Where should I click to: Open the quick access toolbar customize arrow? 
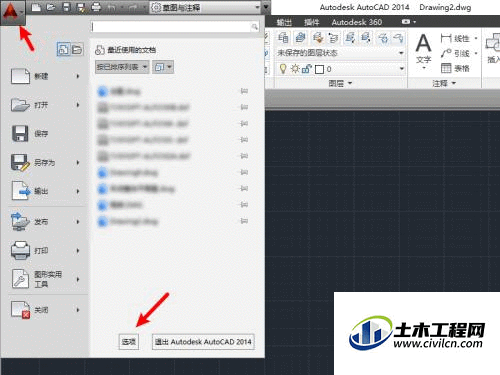coord(266,7)
